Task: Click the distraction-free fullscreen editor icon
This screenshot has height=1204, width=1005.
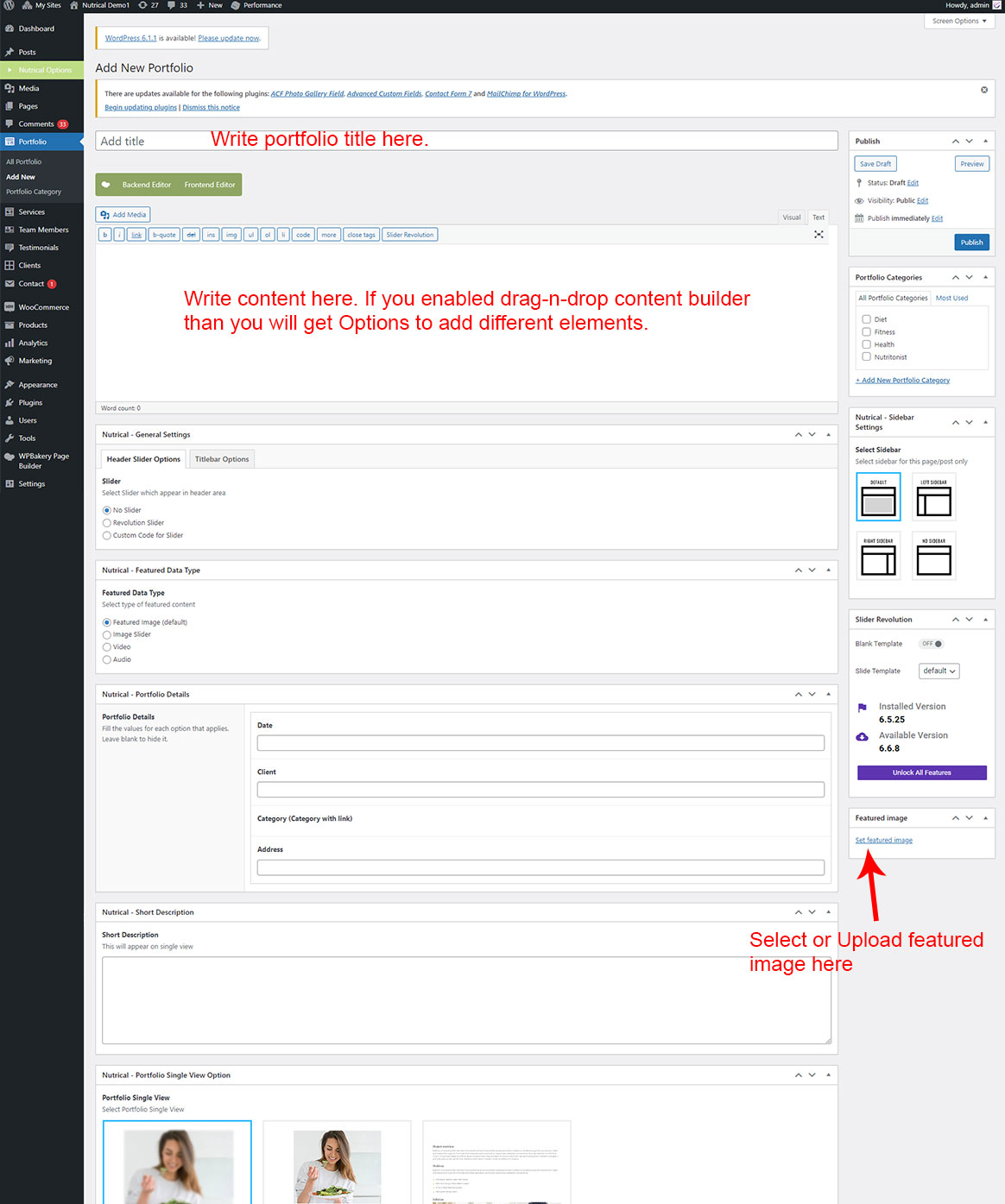Action: click(819, 235)
